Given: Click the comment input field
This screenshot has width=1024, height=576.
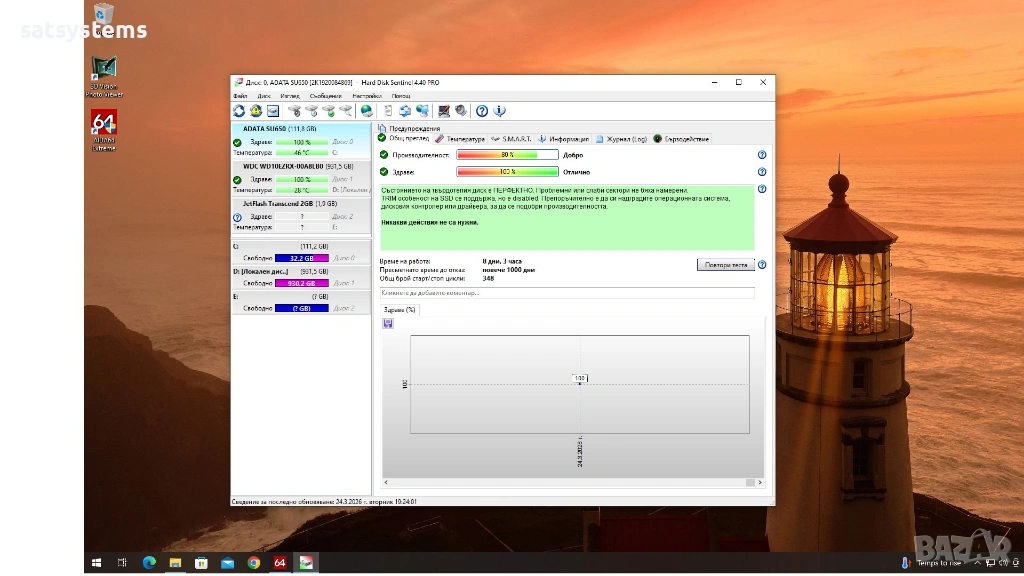Looking at the screenshot, I should coord(567,293).
